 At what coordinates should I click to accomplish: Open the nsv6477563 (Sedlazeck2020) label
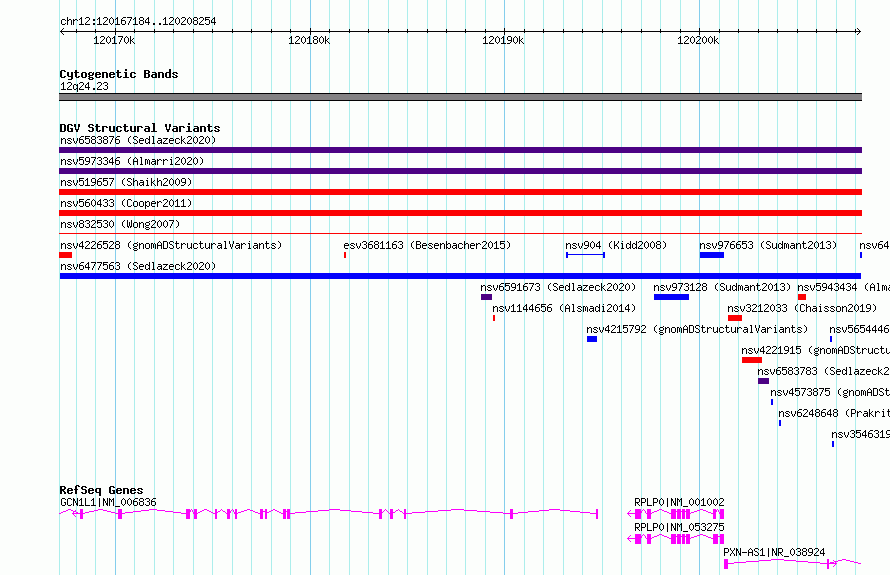138,266
